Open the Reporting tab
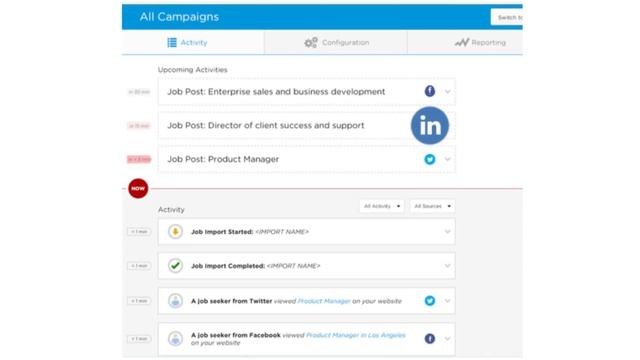Viewport: 640px width, 360px height. click(x=465, y=42)
